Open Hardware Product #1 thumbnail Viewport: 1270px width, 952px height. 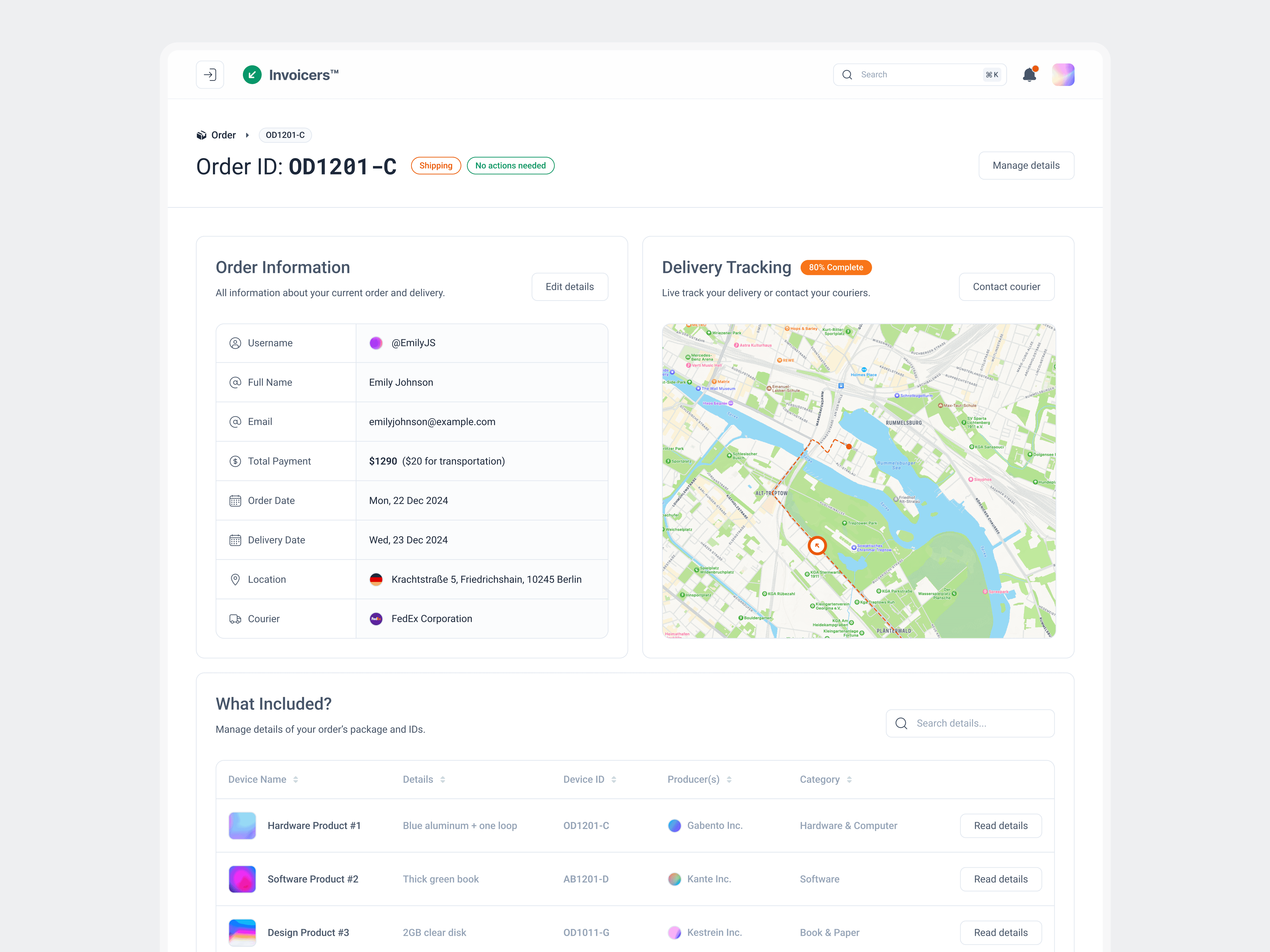(x=242, y=826)
